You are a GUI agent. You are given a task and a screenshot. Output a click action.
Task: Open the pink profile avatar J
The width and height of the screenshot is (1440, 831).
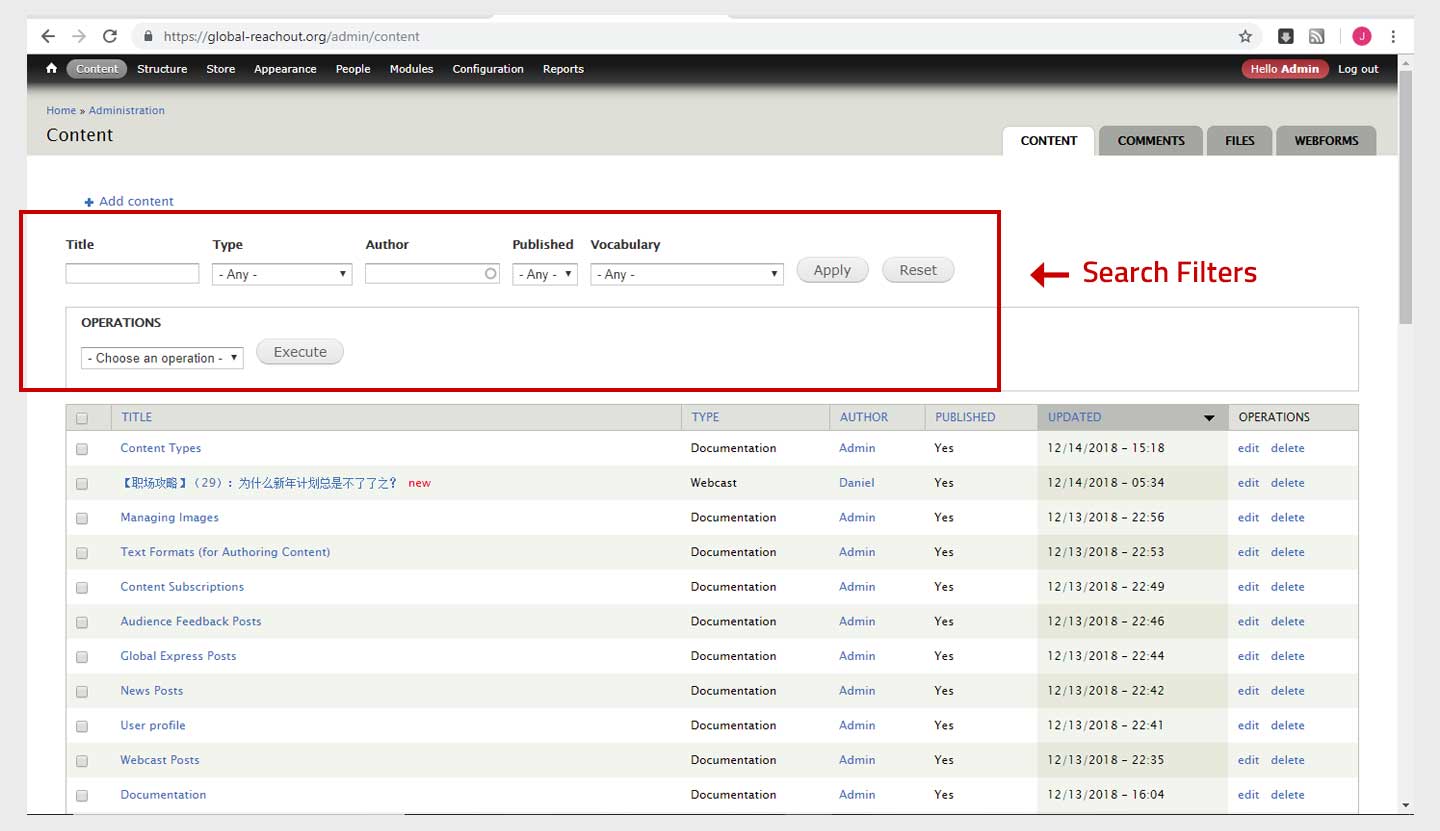(1361, 36)
